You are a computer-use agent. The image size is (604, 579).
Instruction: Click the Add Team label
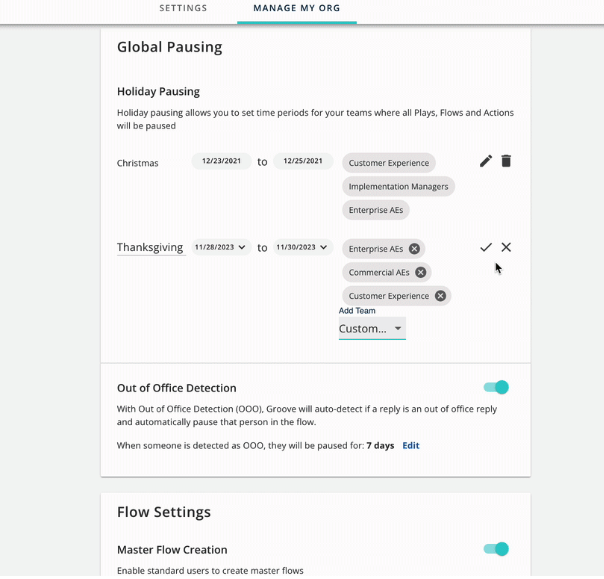[x=357, y=310]
